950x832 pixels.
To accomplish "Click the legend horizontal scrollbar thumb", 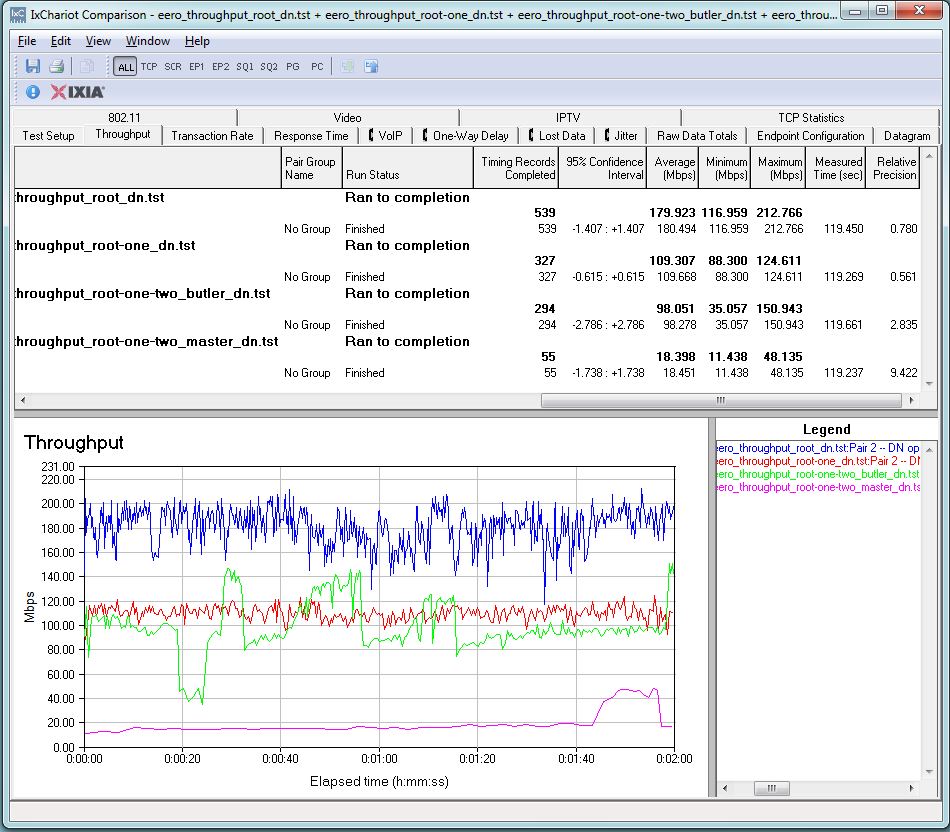I will tap(771, 788).
